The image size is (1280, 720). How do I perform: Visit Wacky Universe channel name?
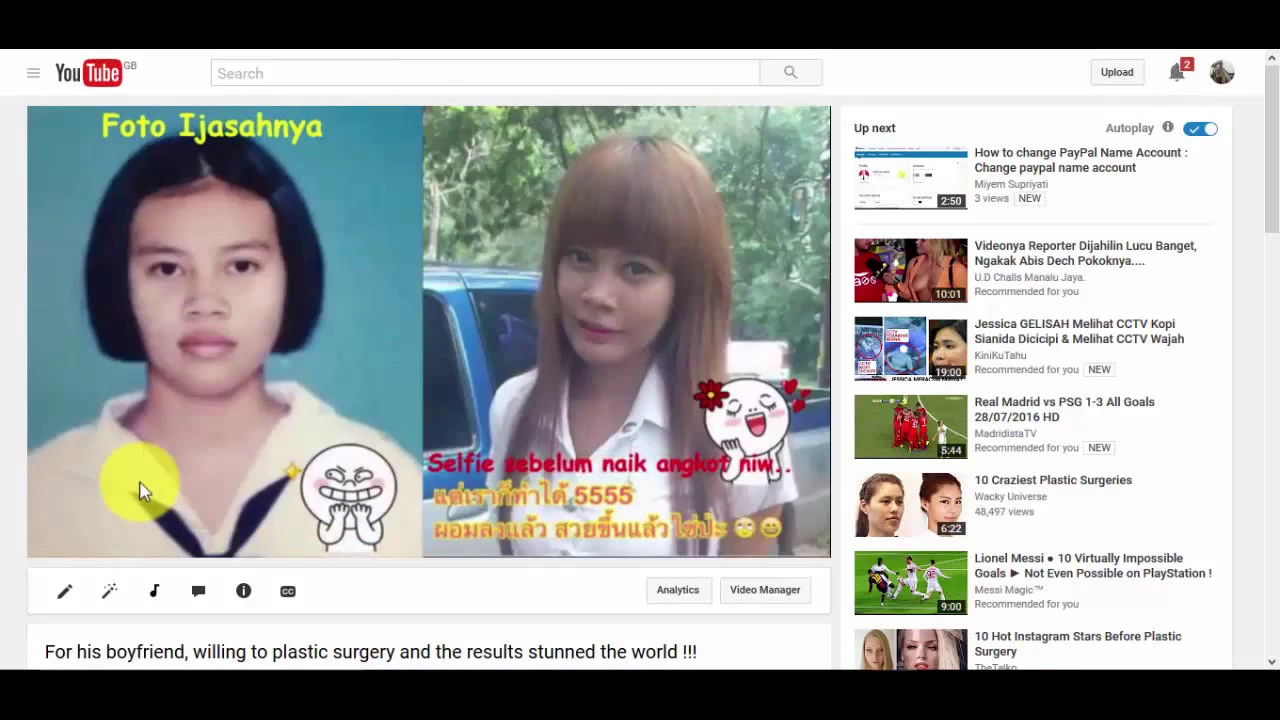[x=1010, y=496]
